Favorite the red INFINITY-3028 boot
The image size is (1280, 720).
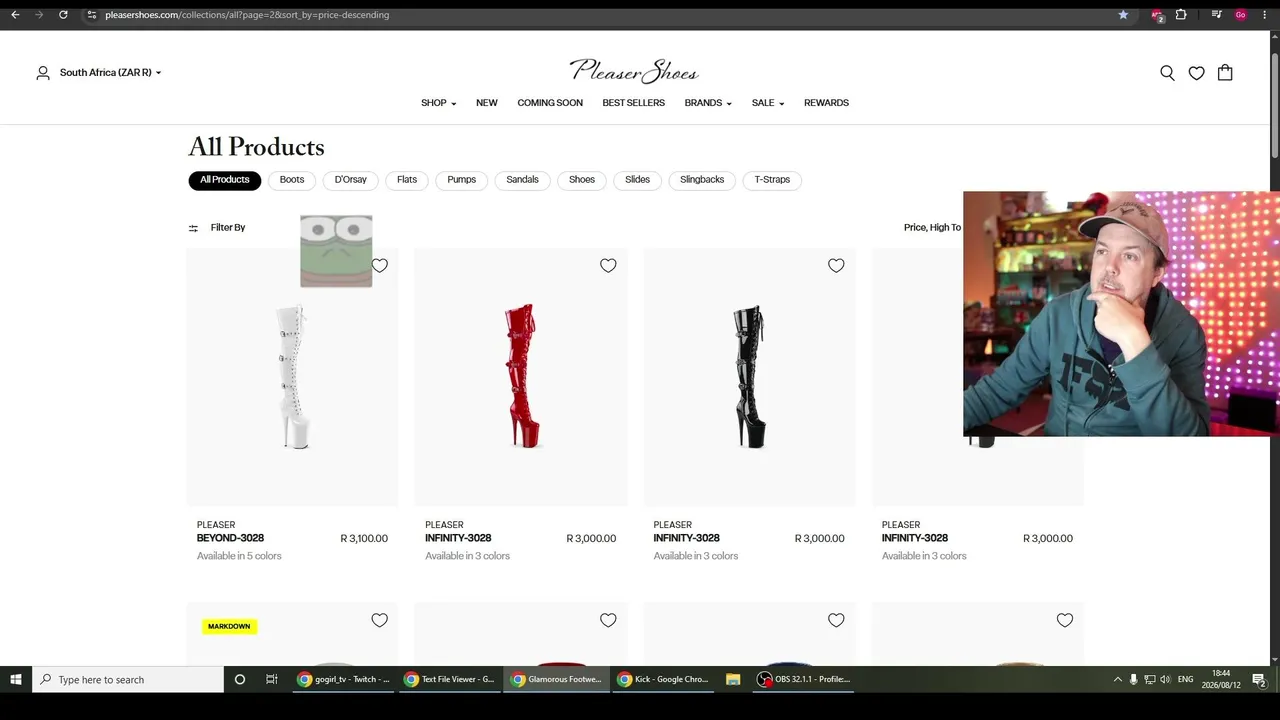(608, 265)
